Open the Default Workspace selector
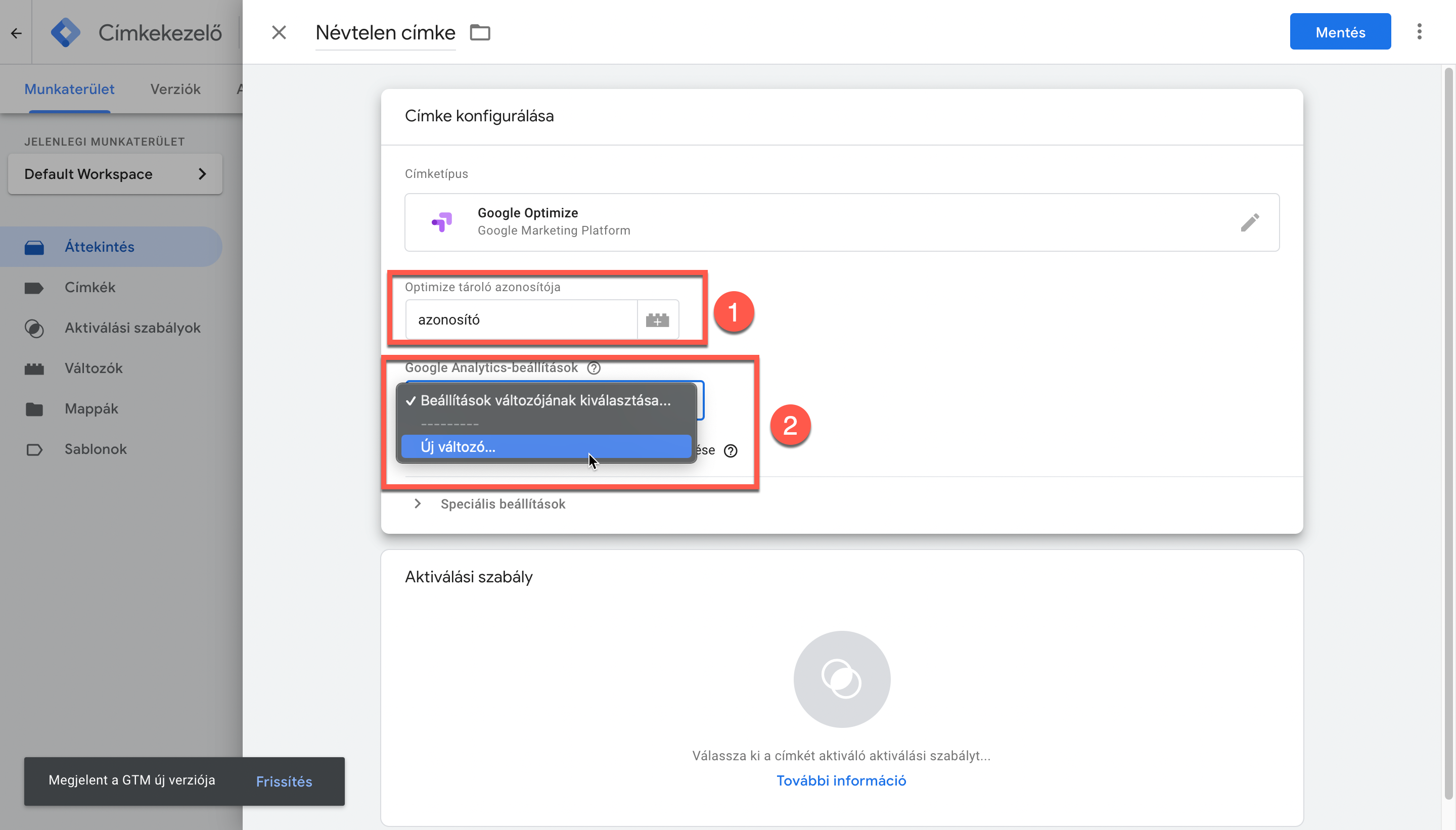 tap(115, 174)
